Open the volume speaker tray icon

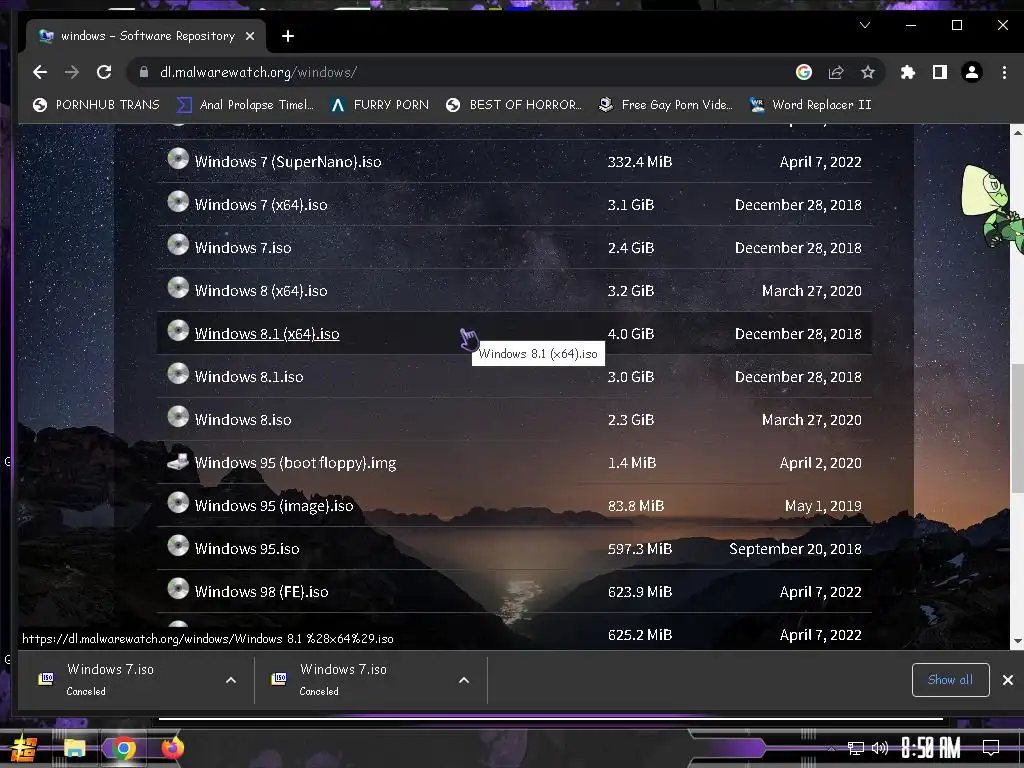click(880, 748)
